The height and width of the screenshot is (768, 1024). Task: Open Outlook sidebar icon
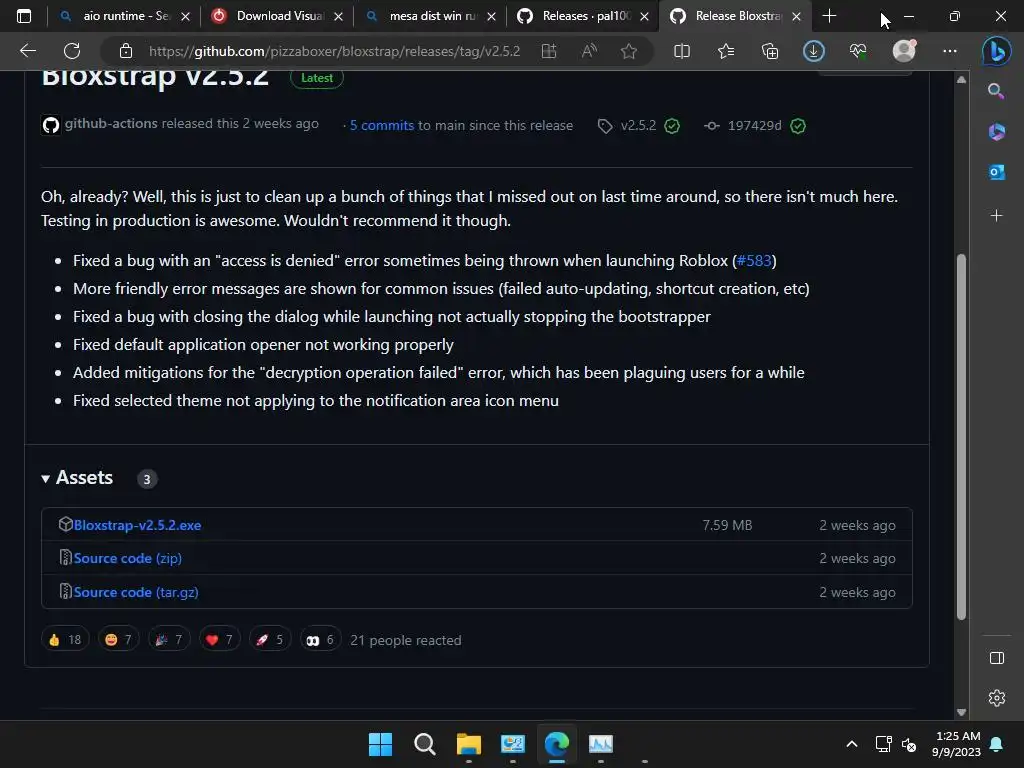pyautogui.click(x=997, y=172)
